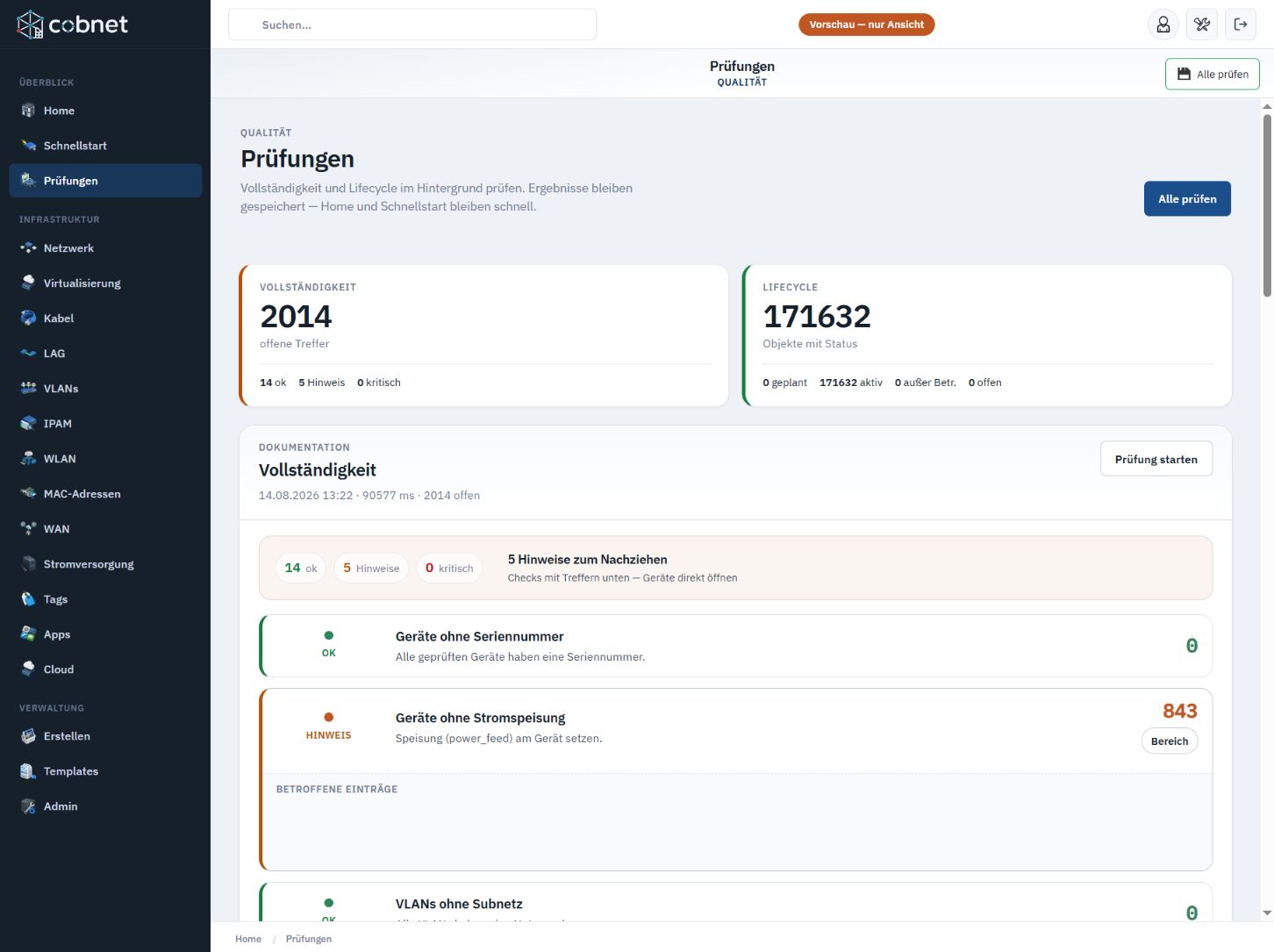Select the LAG icon in the sidebar

pyautogui.click(x=28, y=354)
